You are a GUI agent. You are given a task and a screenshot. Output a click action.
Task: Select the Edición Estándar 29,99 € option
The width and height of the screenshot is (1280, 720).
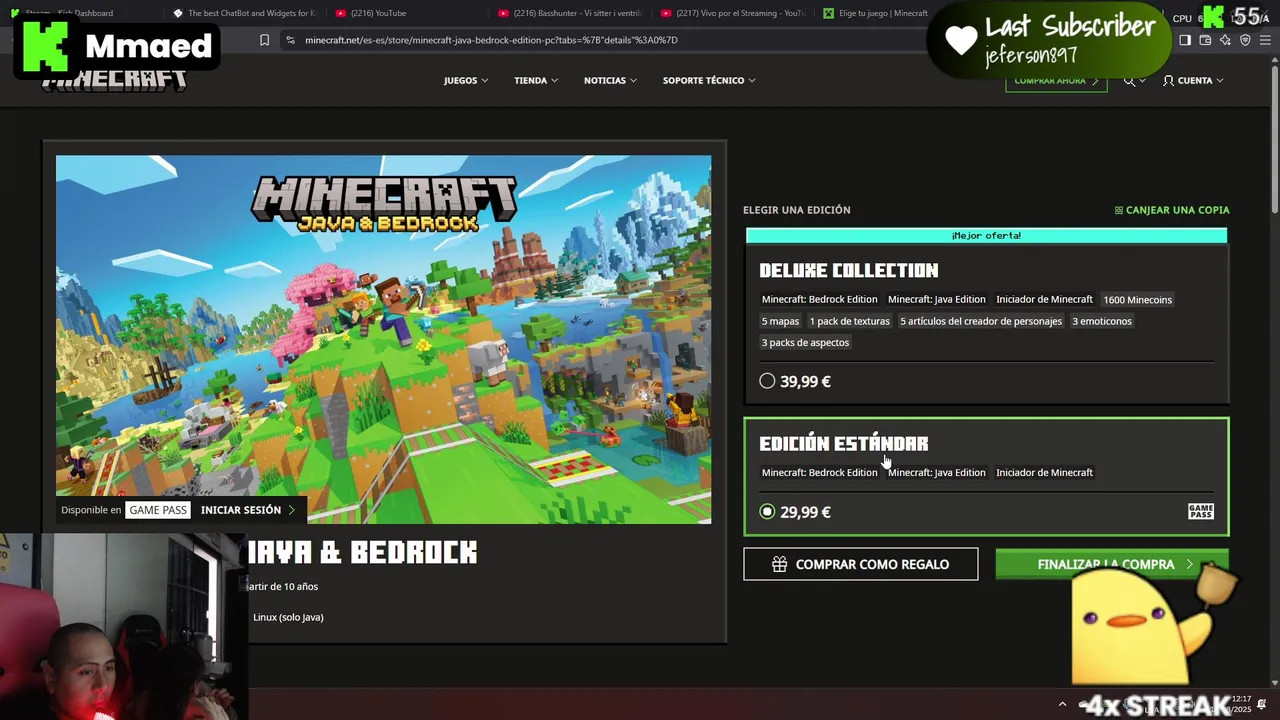point(767,511)
